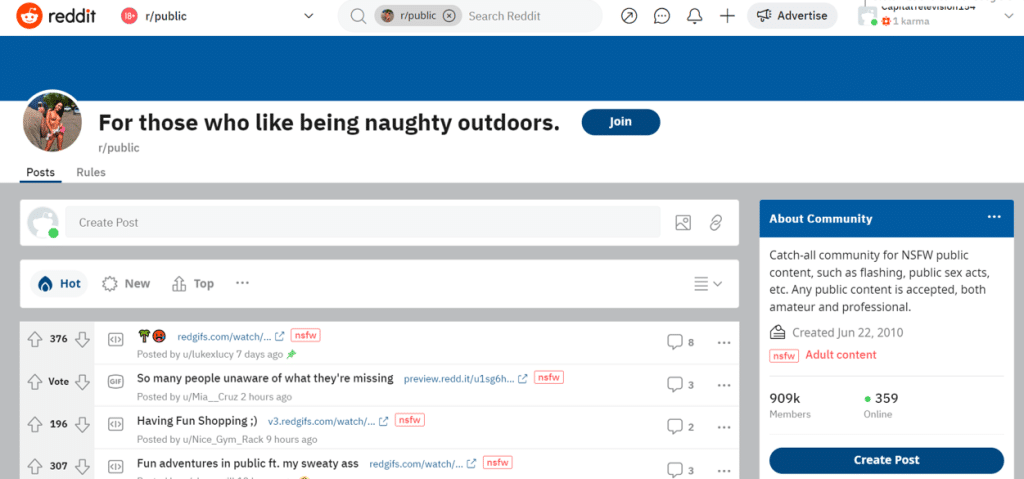Click 'Created Jun 22, 2010' text
The width and height of the screenshot is (1024, 479).
(847, 333)
